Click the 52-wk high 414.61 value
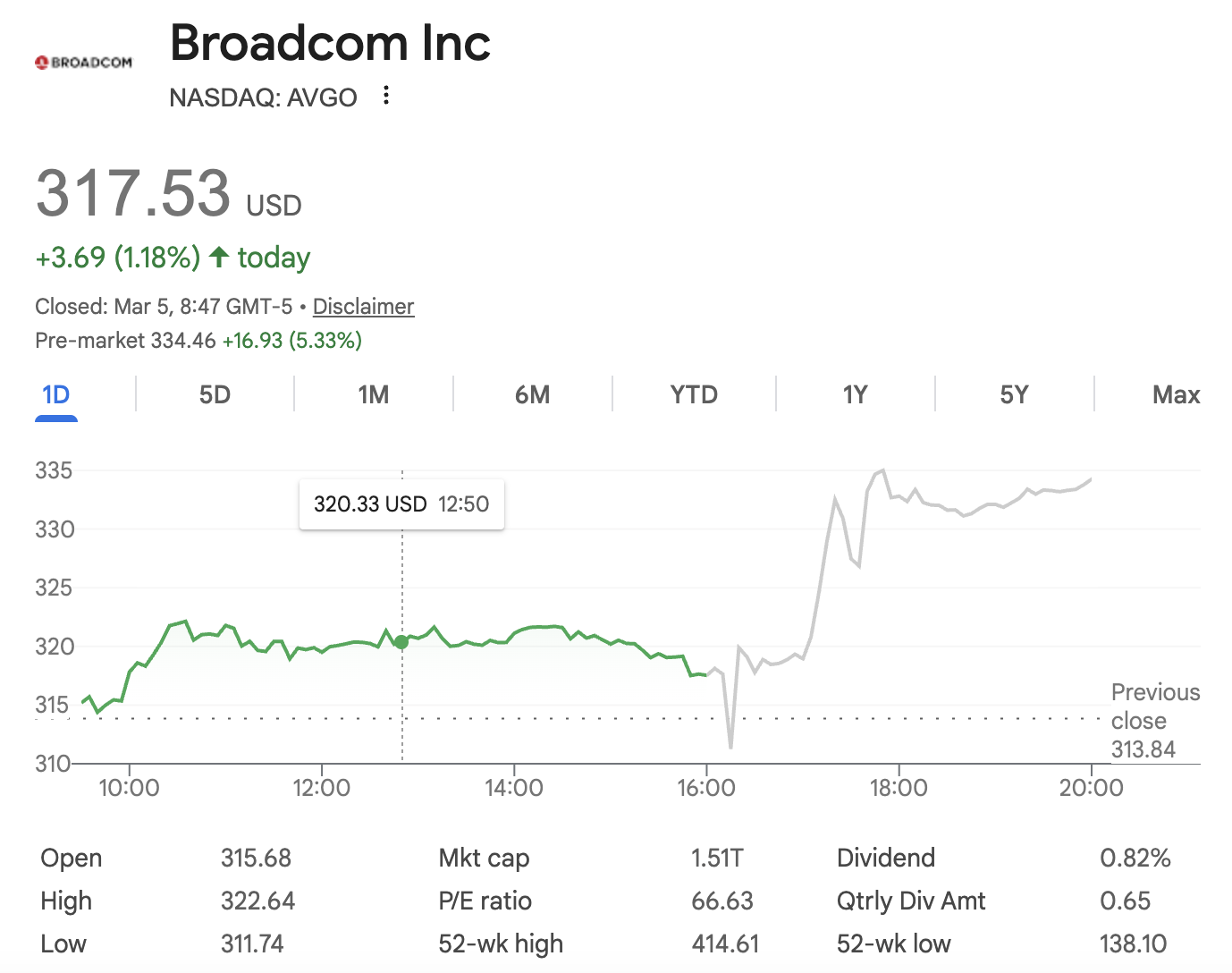The width and height of the screenshot is (1232, 973). tap(726, 943)
